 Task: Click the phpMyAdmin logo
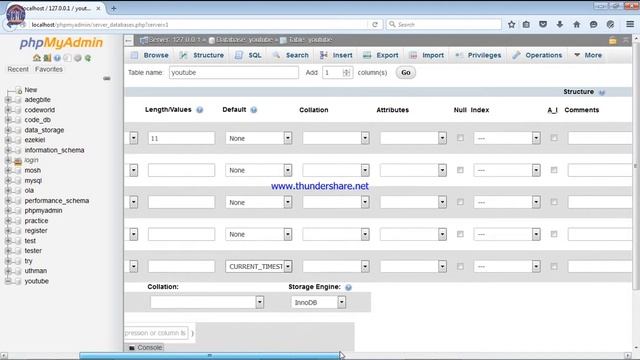click(x=61, y=43)
